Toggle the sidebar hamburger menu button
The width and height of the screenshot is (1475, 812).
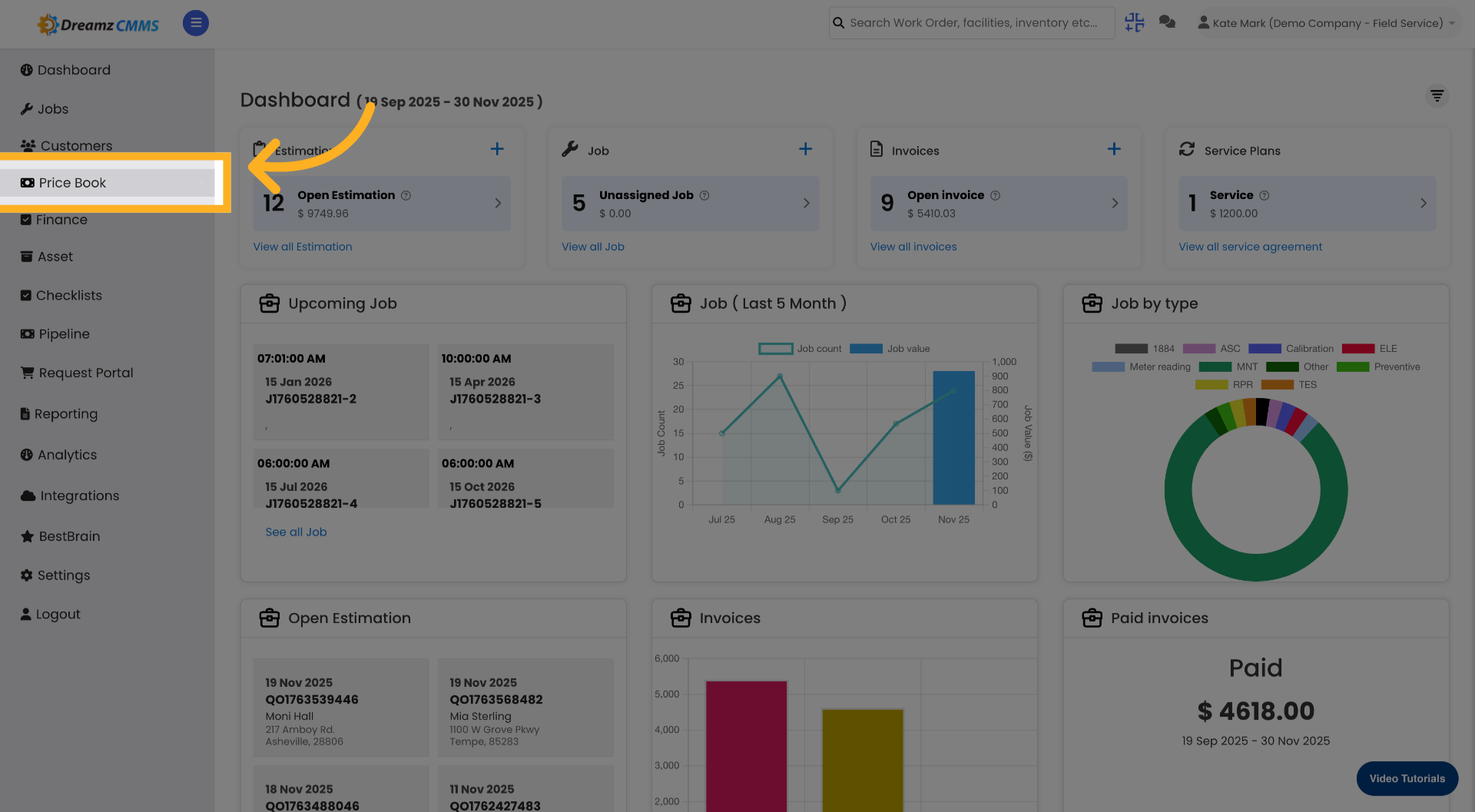click(196, 23)
